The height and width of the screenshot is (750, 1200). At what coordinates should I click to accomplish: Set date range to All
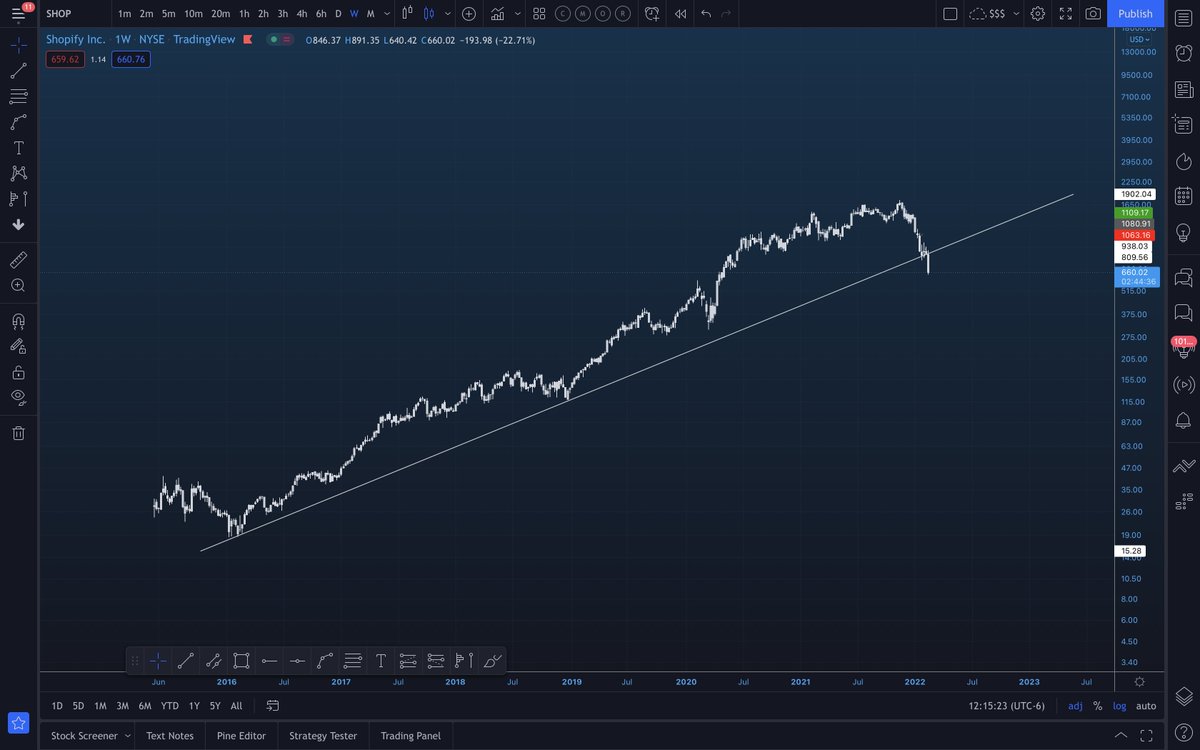236,706
